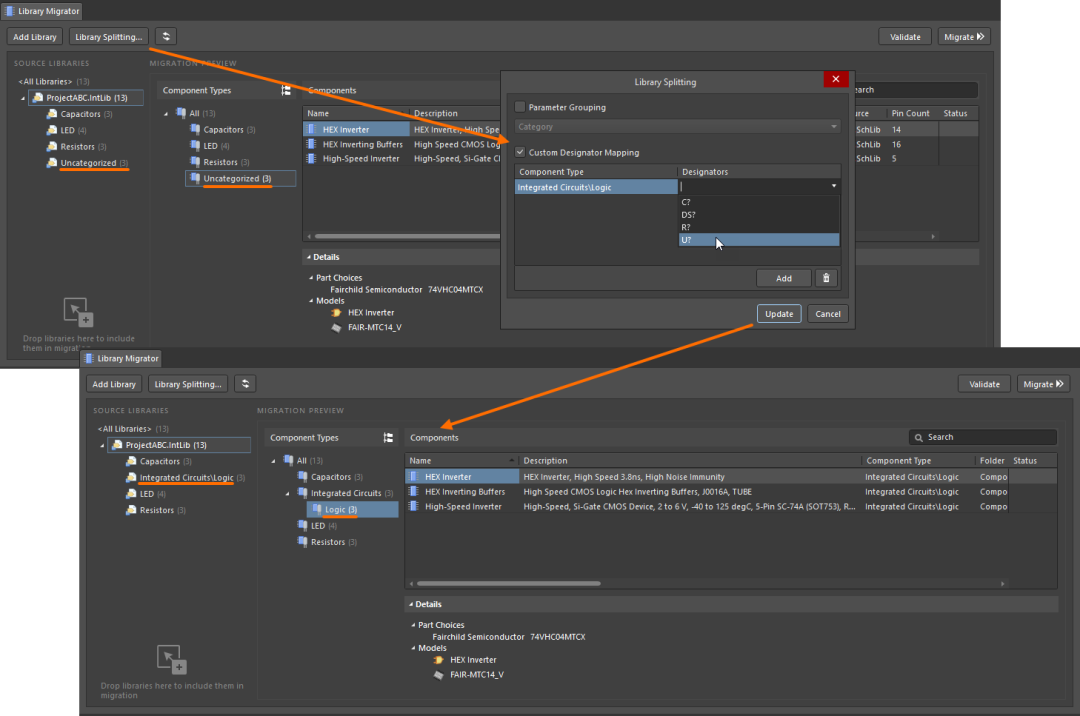This screenshot has width=1080, height=716.
Task: Click Component Types tree-view icon in lower window
Action: point(388,438)
